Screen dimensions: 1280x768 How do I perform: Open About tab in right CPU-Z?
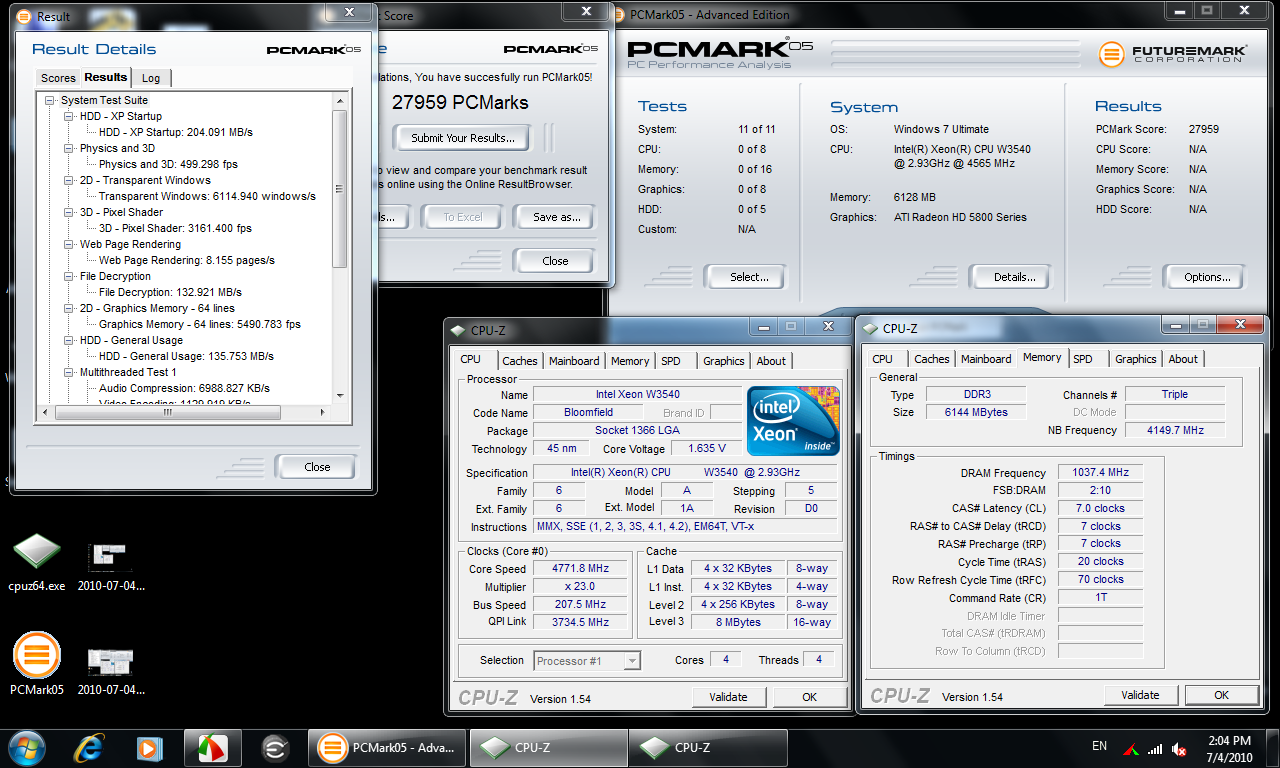pyautogui.click(x=1183, y=359)
